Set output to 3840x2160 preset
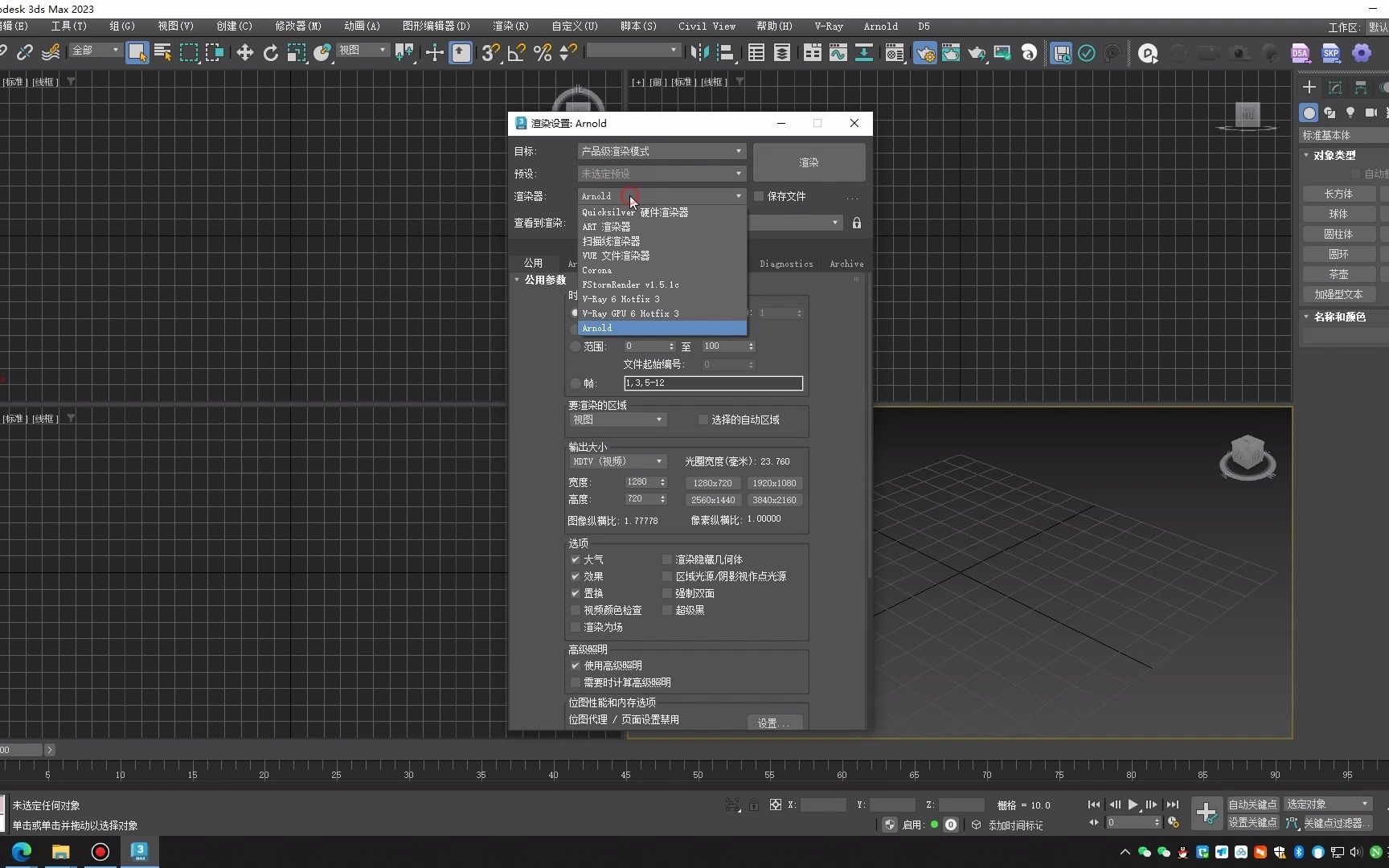 coord(774,500)
